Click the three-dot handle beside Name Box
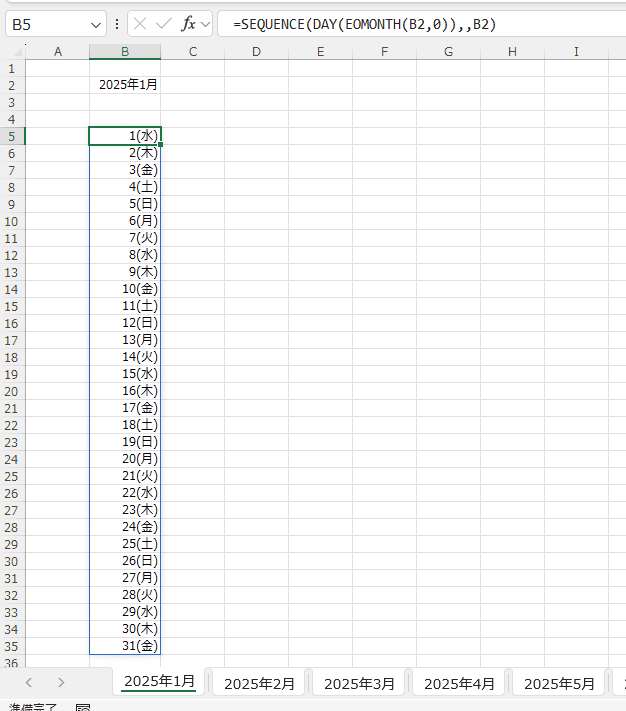Image resolution: width=626 pixels, height=711 pixels. pyautogui.click(x=117, y=24)
